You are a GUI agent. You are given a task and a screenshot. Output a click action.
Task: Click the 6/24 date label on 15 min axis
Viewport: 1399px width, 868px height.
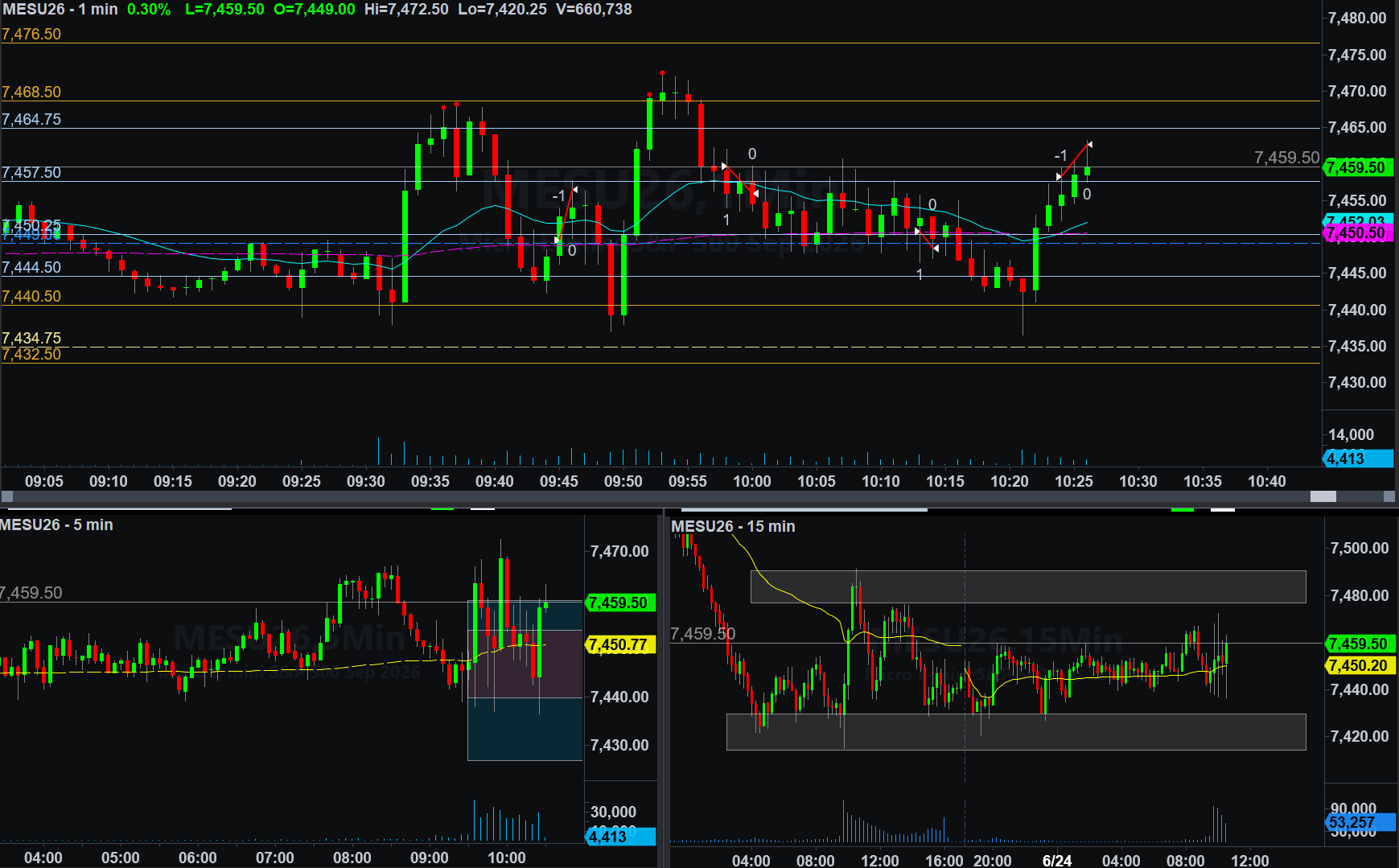click(x=1057, y=861)
